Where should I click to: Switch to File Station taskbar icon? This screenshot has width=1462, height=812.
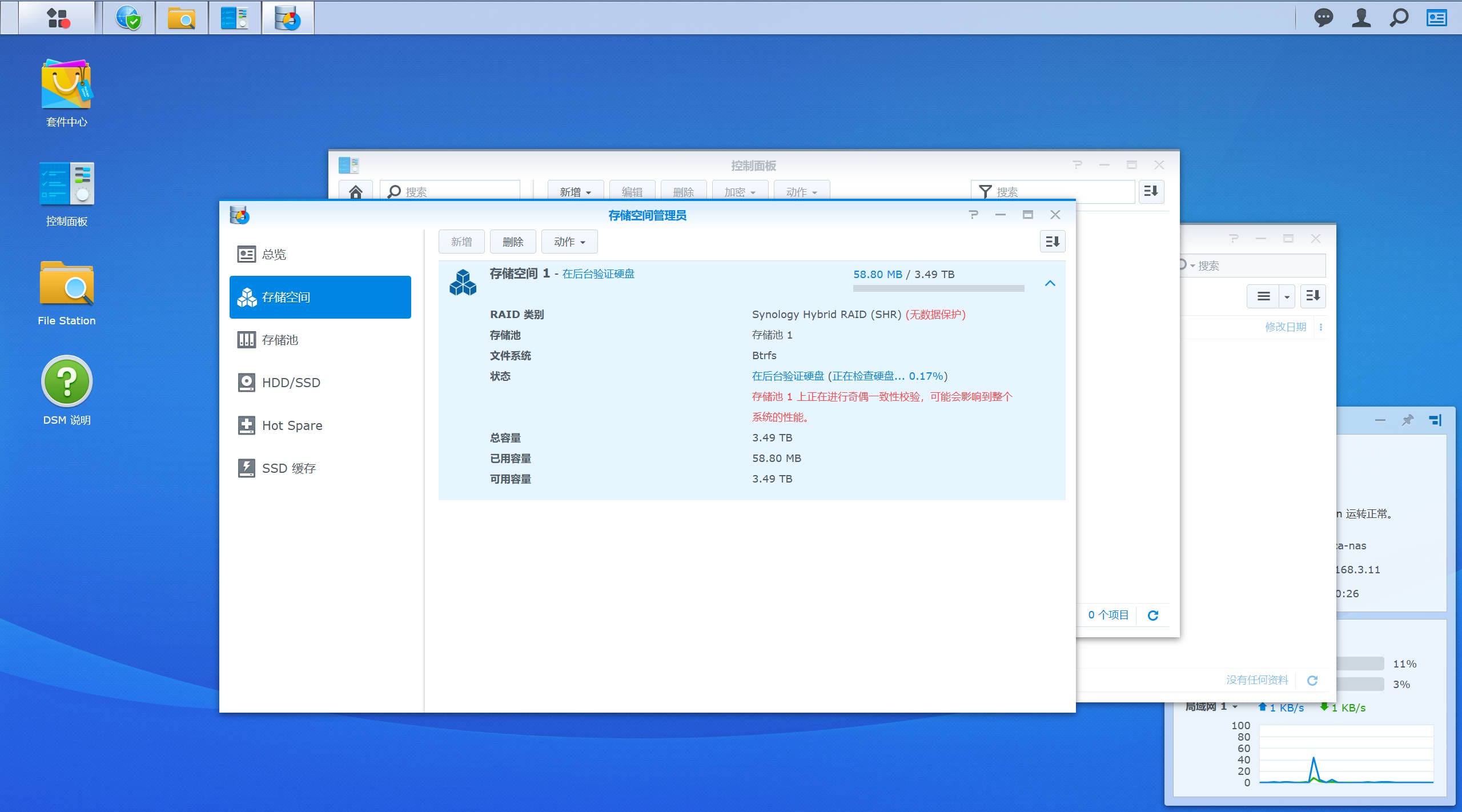182,18
